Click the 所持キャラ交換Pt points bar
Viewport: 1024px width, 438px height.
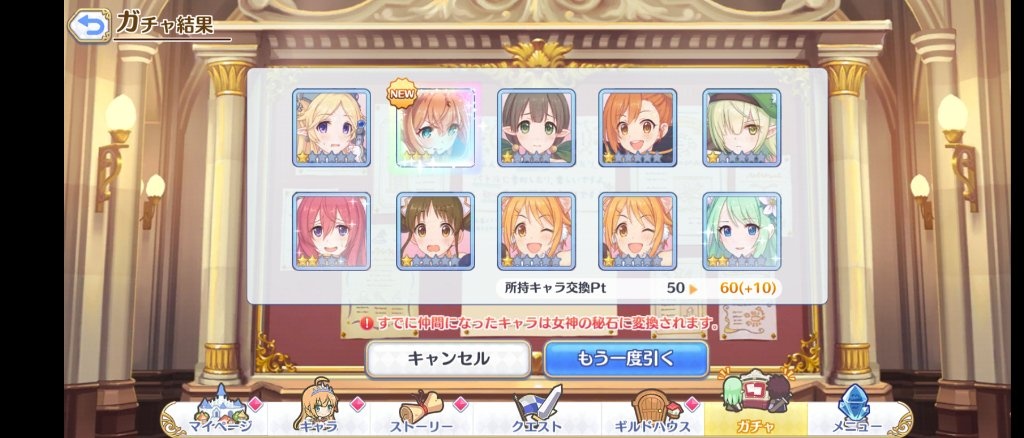[639, 288]
